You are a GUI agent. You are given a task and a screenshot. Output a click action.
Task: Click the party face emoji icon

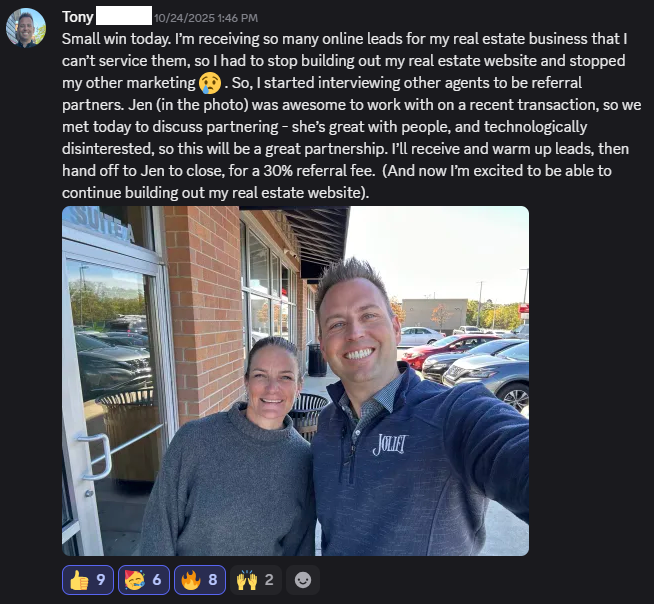(135, 580)
